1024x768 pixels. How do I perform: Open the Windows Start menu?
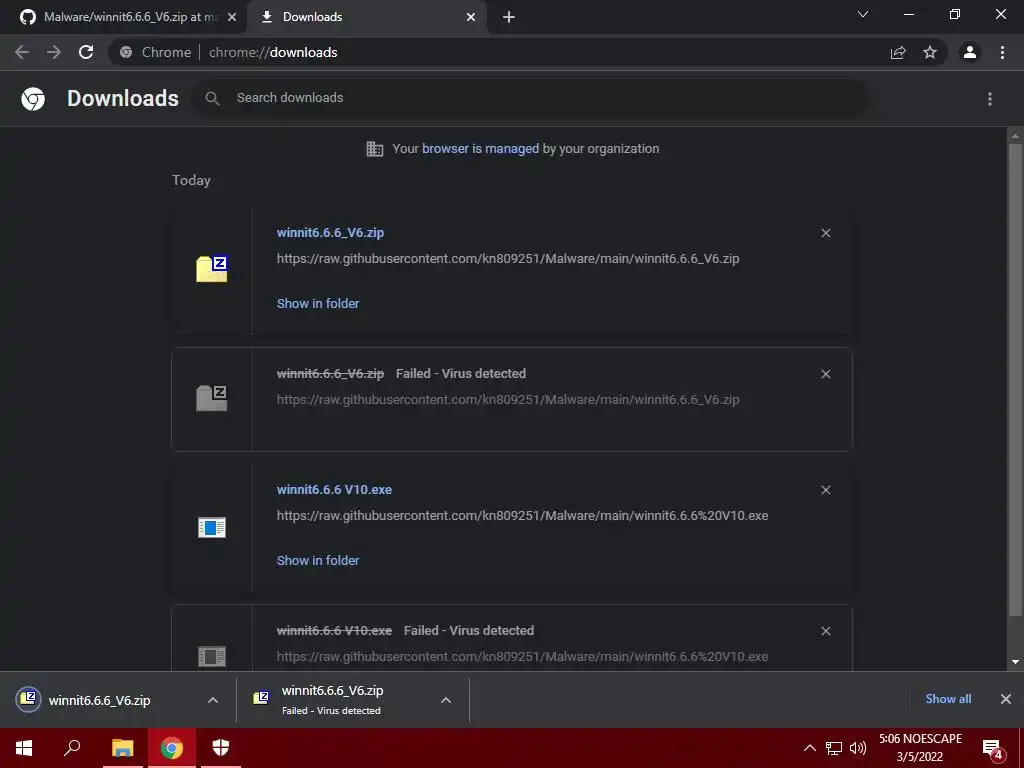point(24,748)
